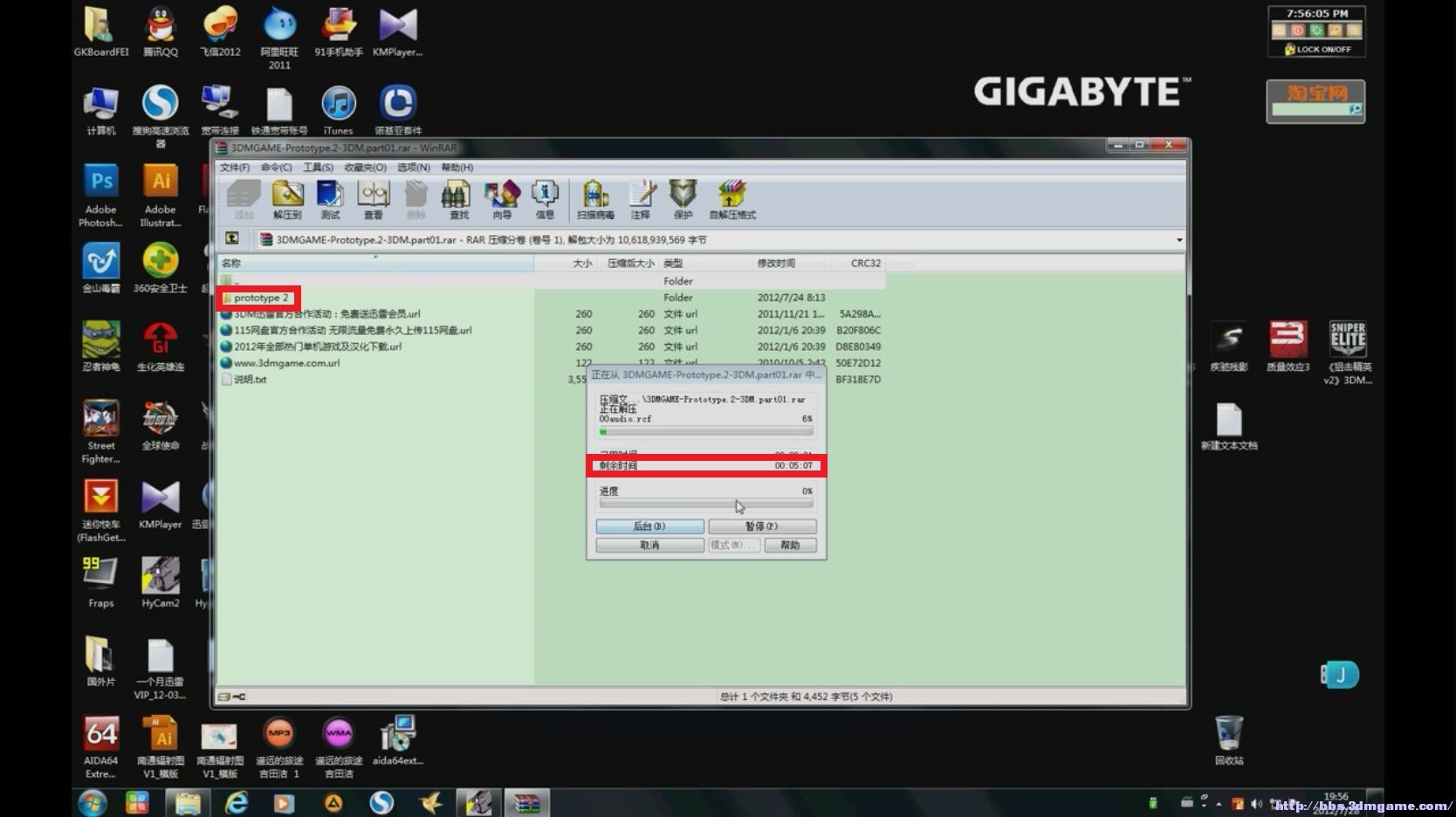The image size is (1456, 817).
Task: Open the AIDA64 Extreme desktop icon
Action: click(101, 747)
